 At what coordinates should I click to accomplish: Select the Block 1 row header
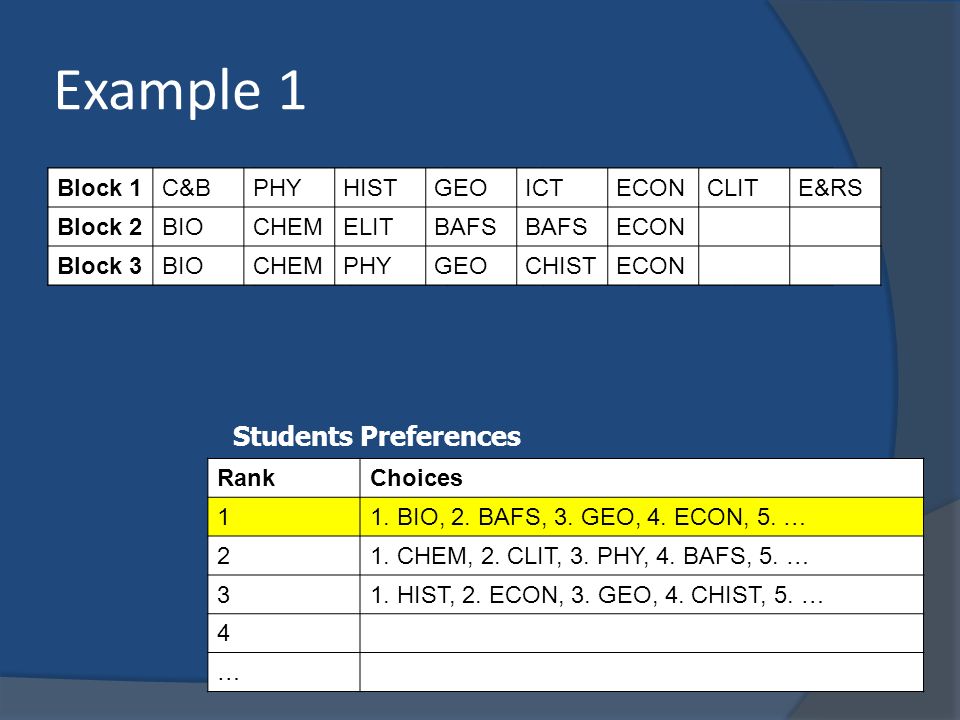coord(100,187)
